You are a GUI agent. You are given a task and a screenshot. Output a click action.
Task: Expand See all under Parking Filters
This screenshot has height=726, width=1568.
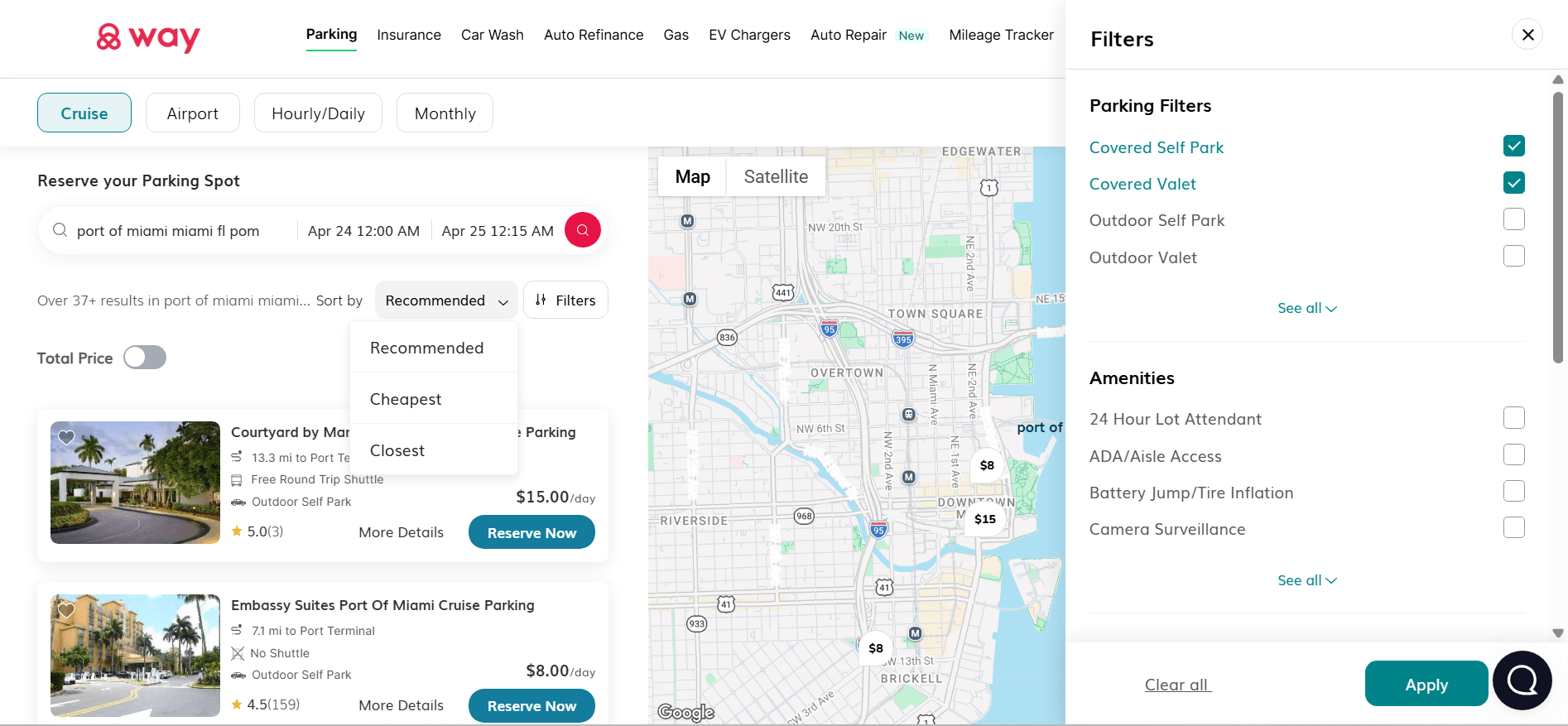(x=1306, y=308)
